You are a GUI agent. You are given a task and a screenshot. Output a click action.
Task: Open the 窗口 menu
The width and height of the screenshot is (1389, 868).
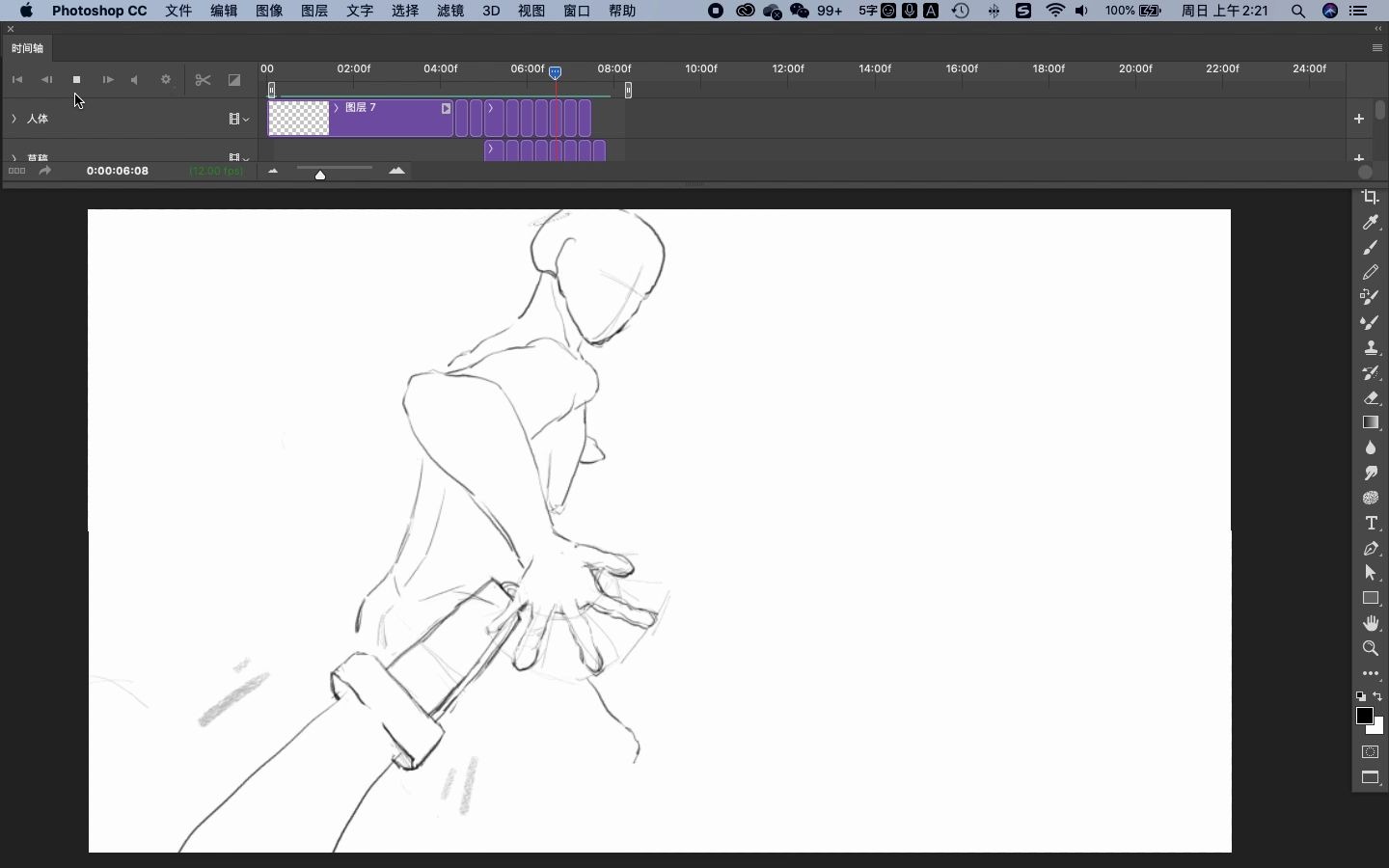(576, 11)
